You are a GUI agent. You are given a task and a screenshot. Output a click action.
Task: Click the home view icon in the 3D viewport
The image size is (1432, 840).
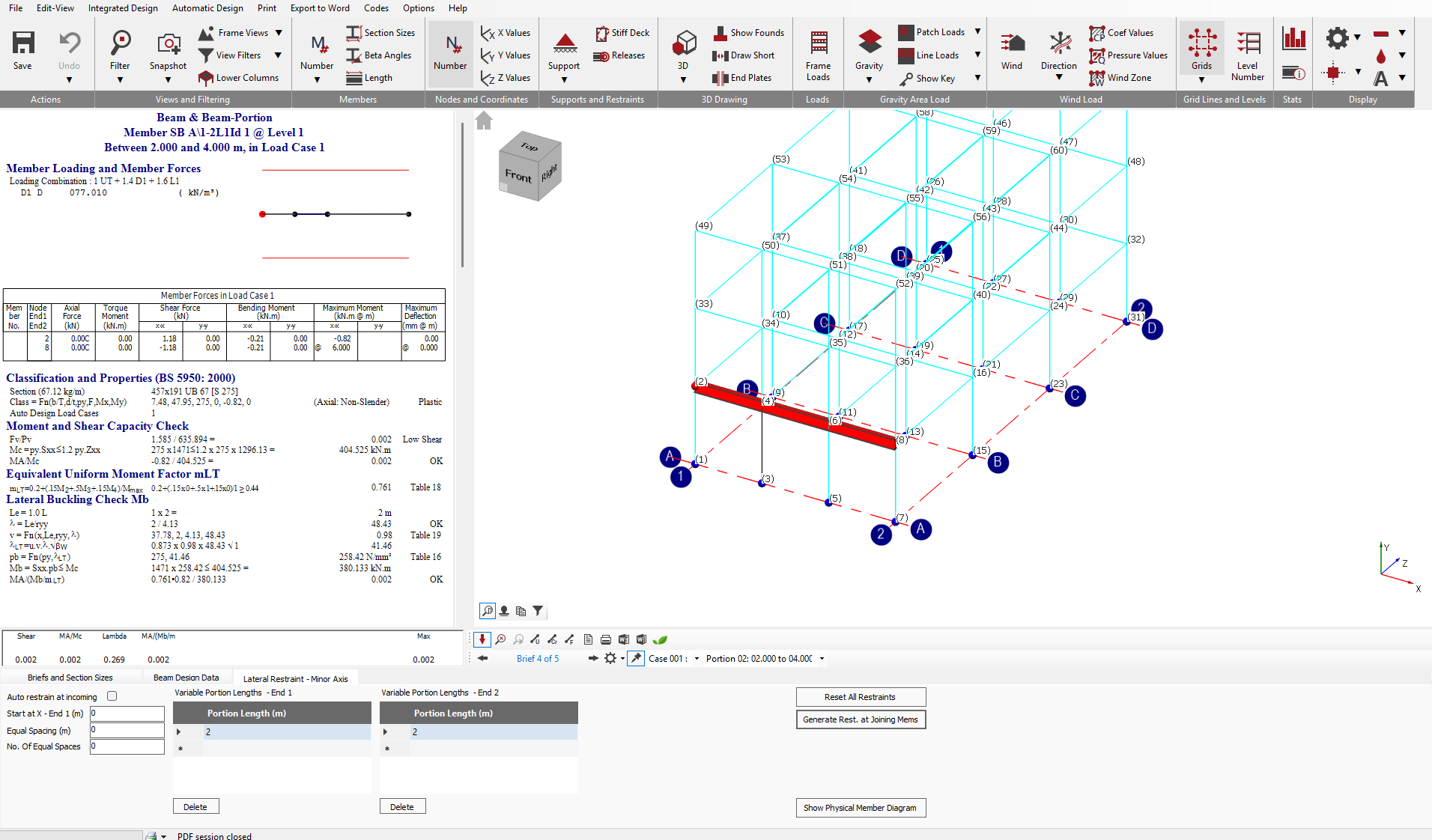point(484,121)
